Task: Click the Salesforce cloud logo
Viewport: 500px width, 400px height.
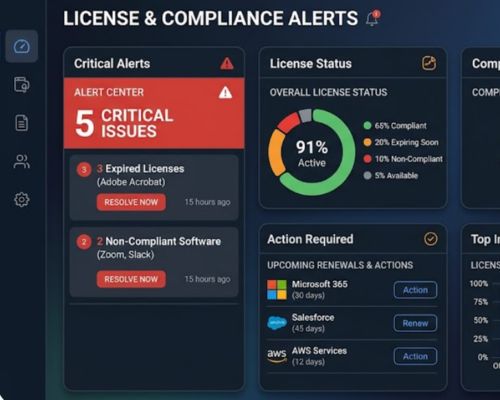Action: (x=277, y=323)
